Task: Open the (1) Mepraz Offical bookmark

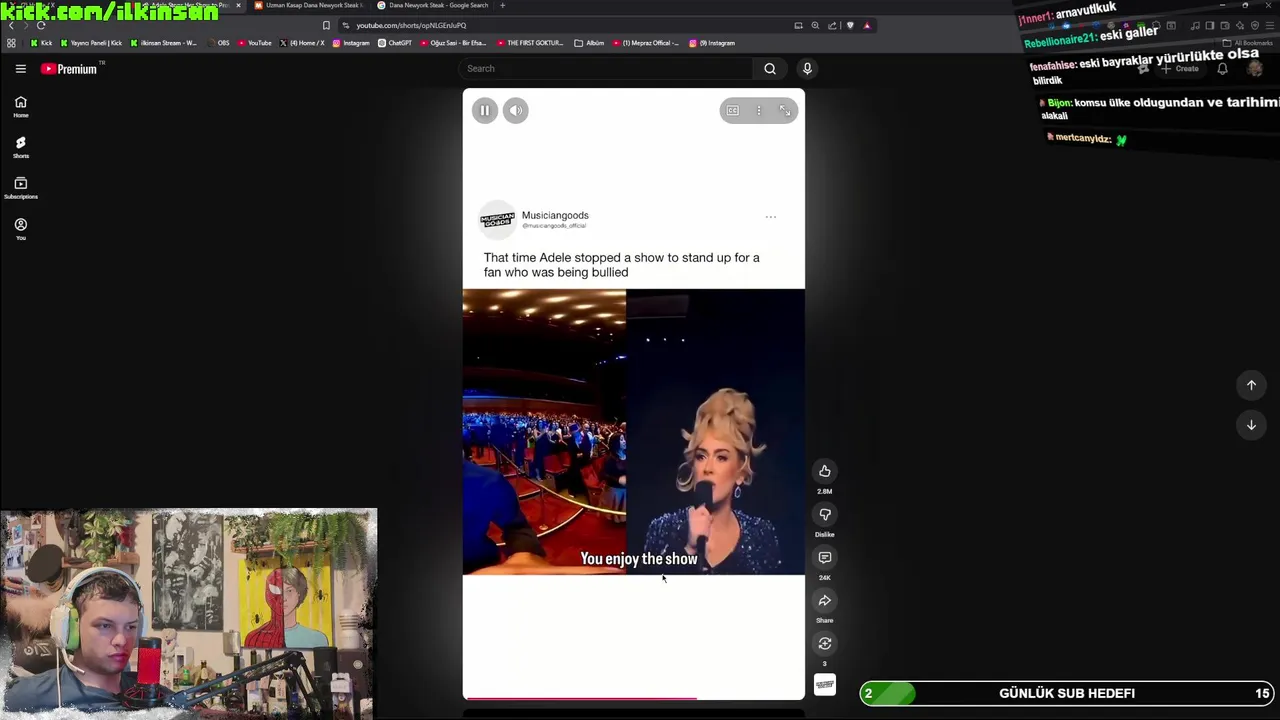Action: tap(645, 43)
